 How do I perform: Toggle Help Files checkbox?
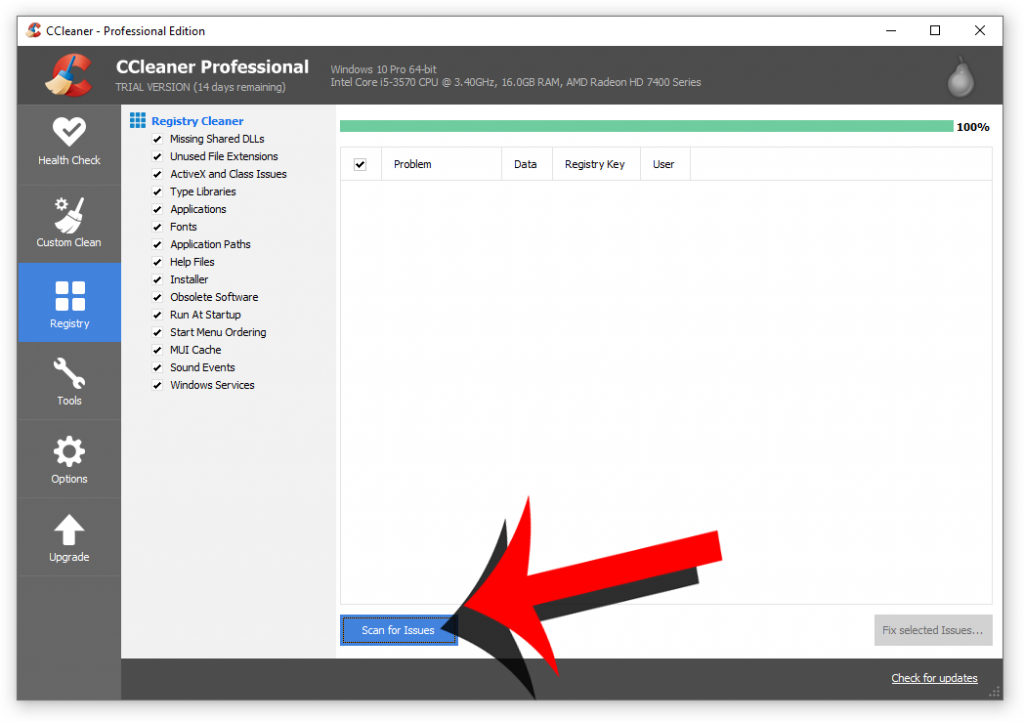pyautogui.click(x=157, y=262)
